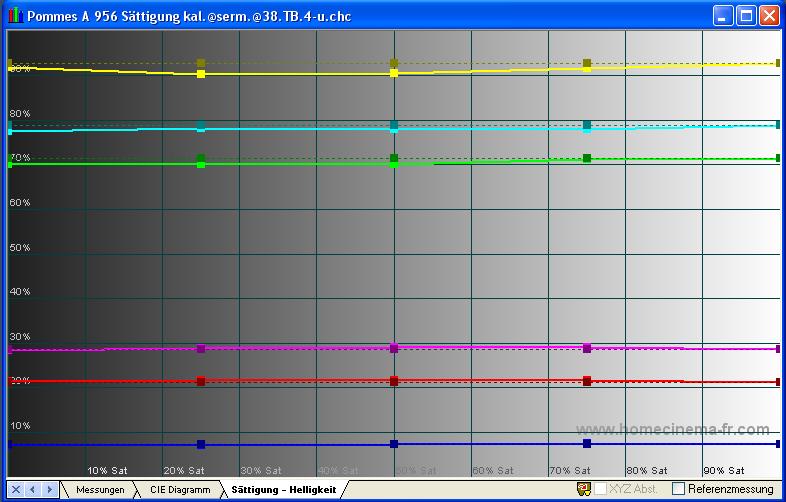
Task: Click the red data marker at 50% saturation
Action: (394, 381)
